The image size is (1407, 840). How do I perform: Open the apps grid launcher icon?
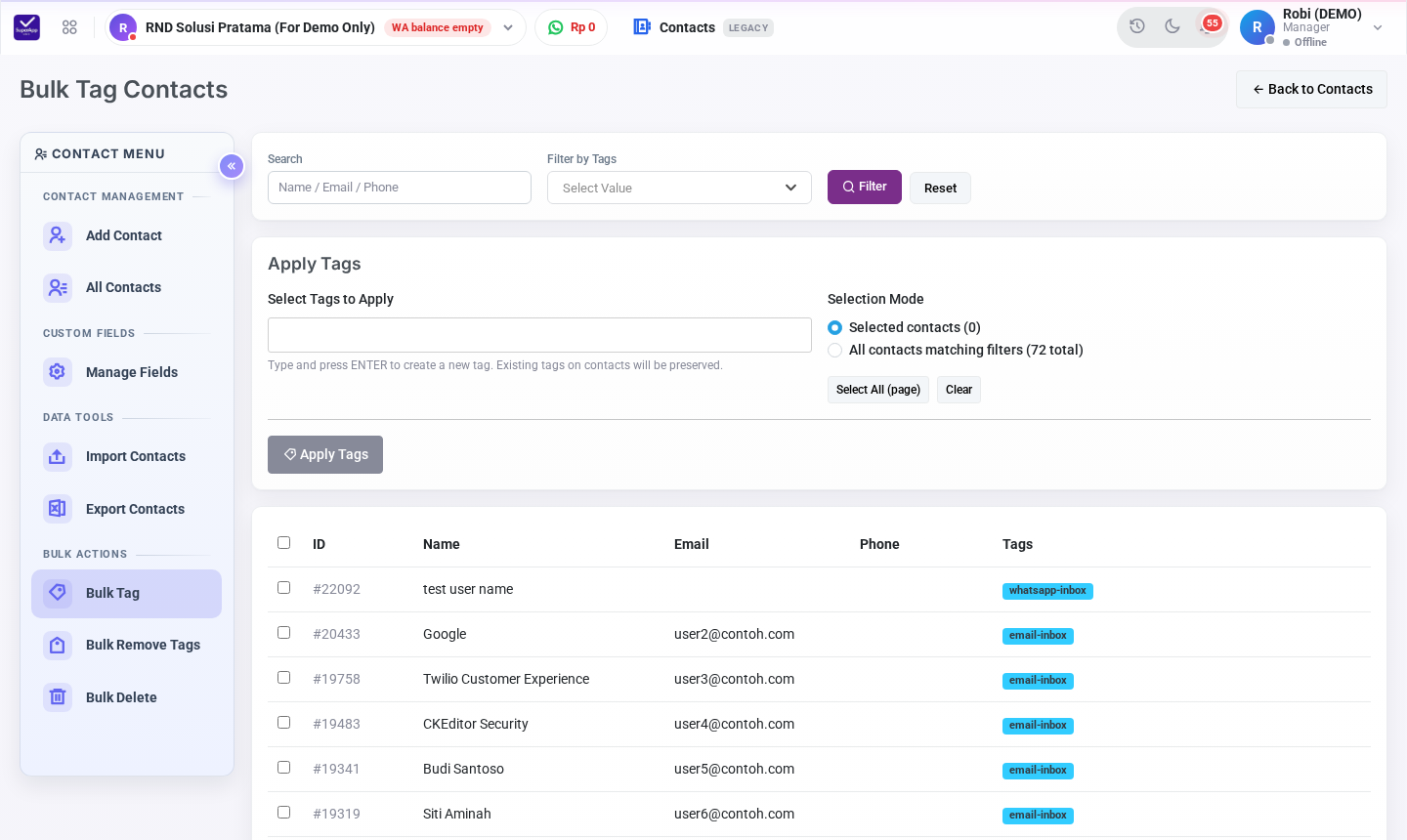[69, 27]
